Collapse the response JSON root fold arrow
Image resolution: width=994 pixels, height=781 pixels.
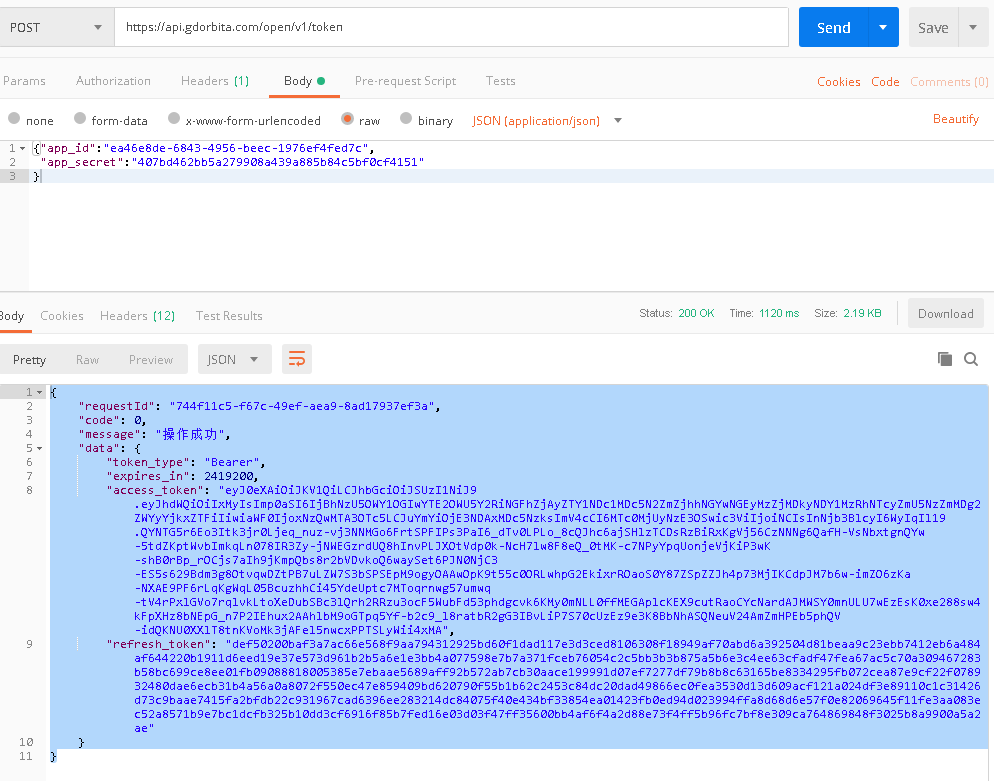pyautogui.click(x=39, y=392)
